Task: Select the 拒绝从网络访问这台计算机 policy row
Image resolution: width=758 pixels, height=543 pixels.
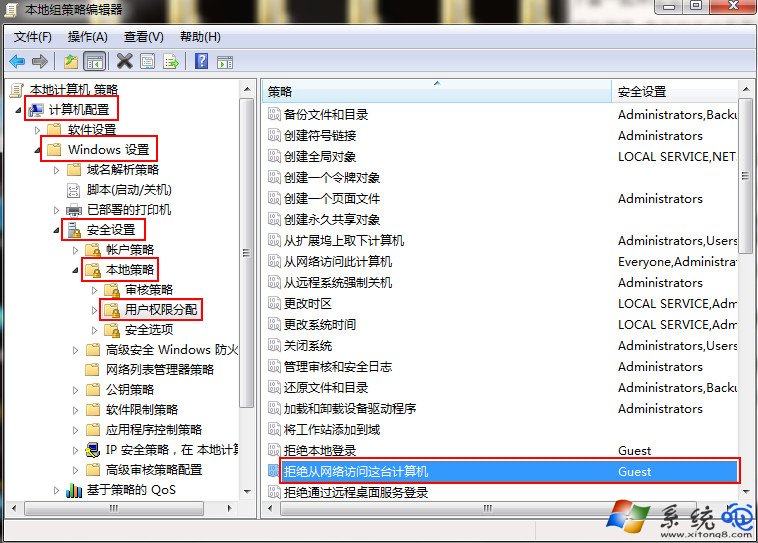Action: coord(510,471)
